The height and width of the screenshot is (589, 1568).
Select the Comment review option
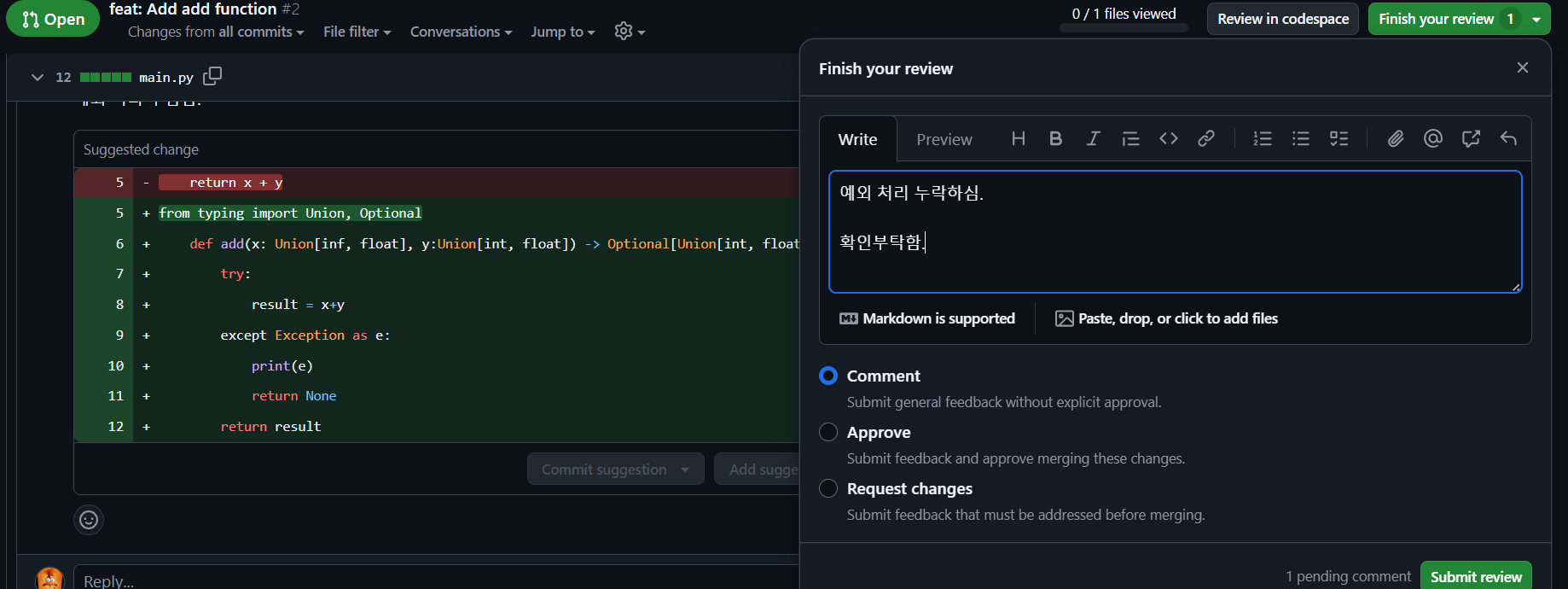[x=828, y=376]
